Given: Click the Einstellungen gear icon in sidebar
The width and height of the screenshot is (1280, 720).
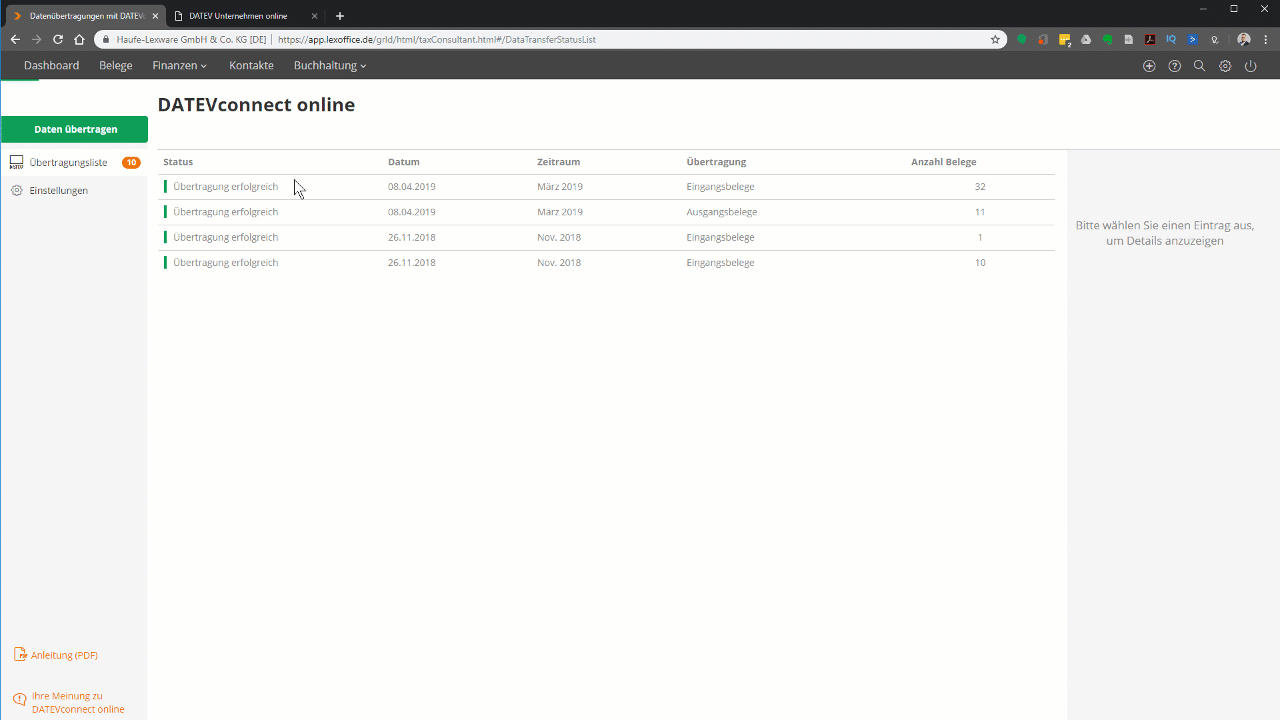Looking at the screenshot, I should click(x=17, y=190).
